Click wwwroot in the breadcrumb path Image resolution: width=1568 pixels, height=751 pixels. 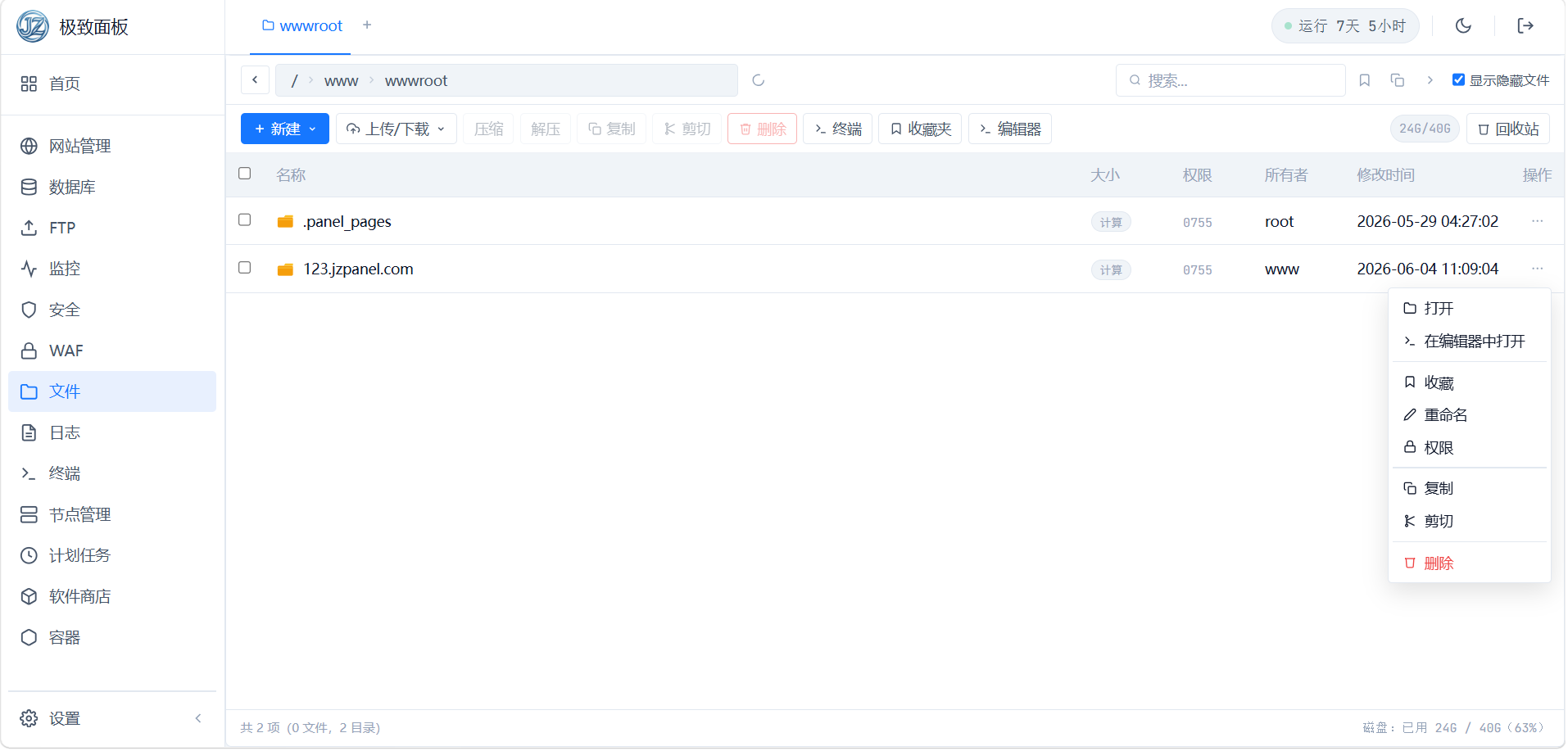[416, 80]
